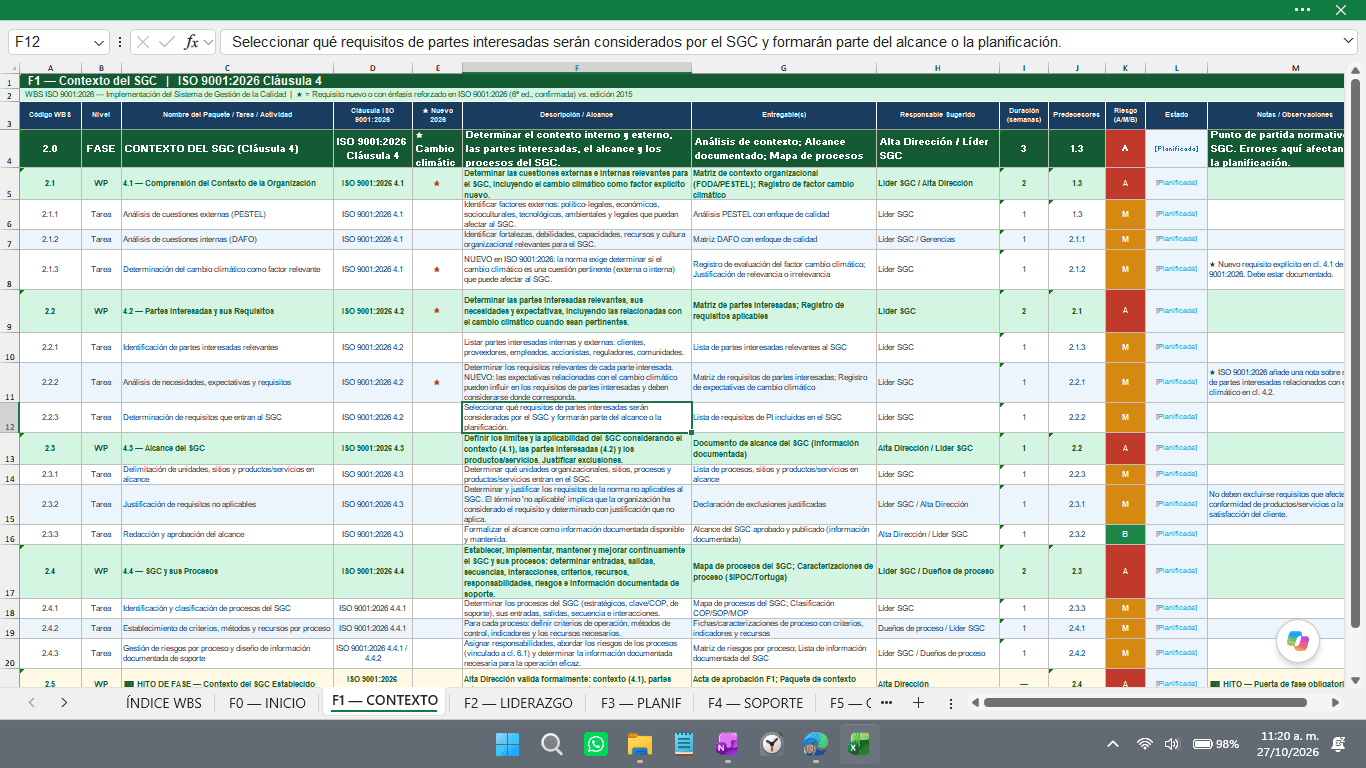Viewport: 1366px width, 768px height.
Task: Click inside the Name Box showing F12
Action: pyautogui.click(x=50, y=42)
